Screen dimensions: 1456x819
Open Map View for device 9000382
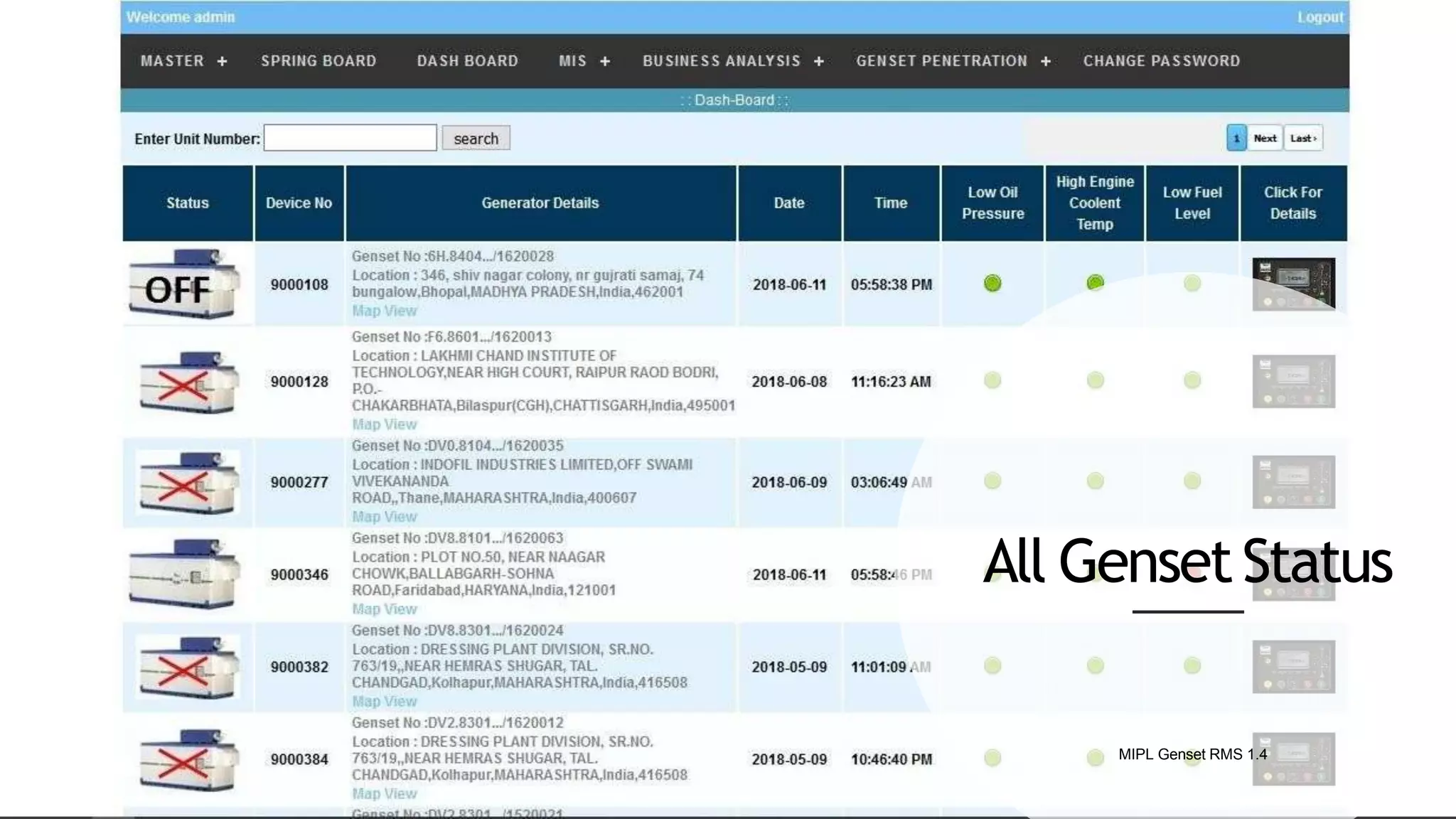pyautogui.click(x=385, y=702)
